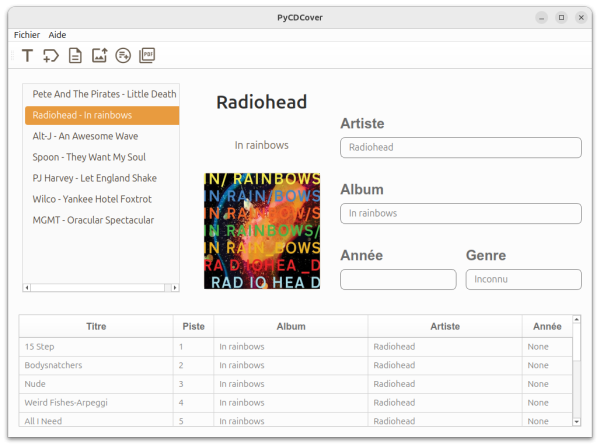The height and width of the screenshot is (447, 600).
Task: Click album list right scroll arrow
Action: [x=175, y=288]
